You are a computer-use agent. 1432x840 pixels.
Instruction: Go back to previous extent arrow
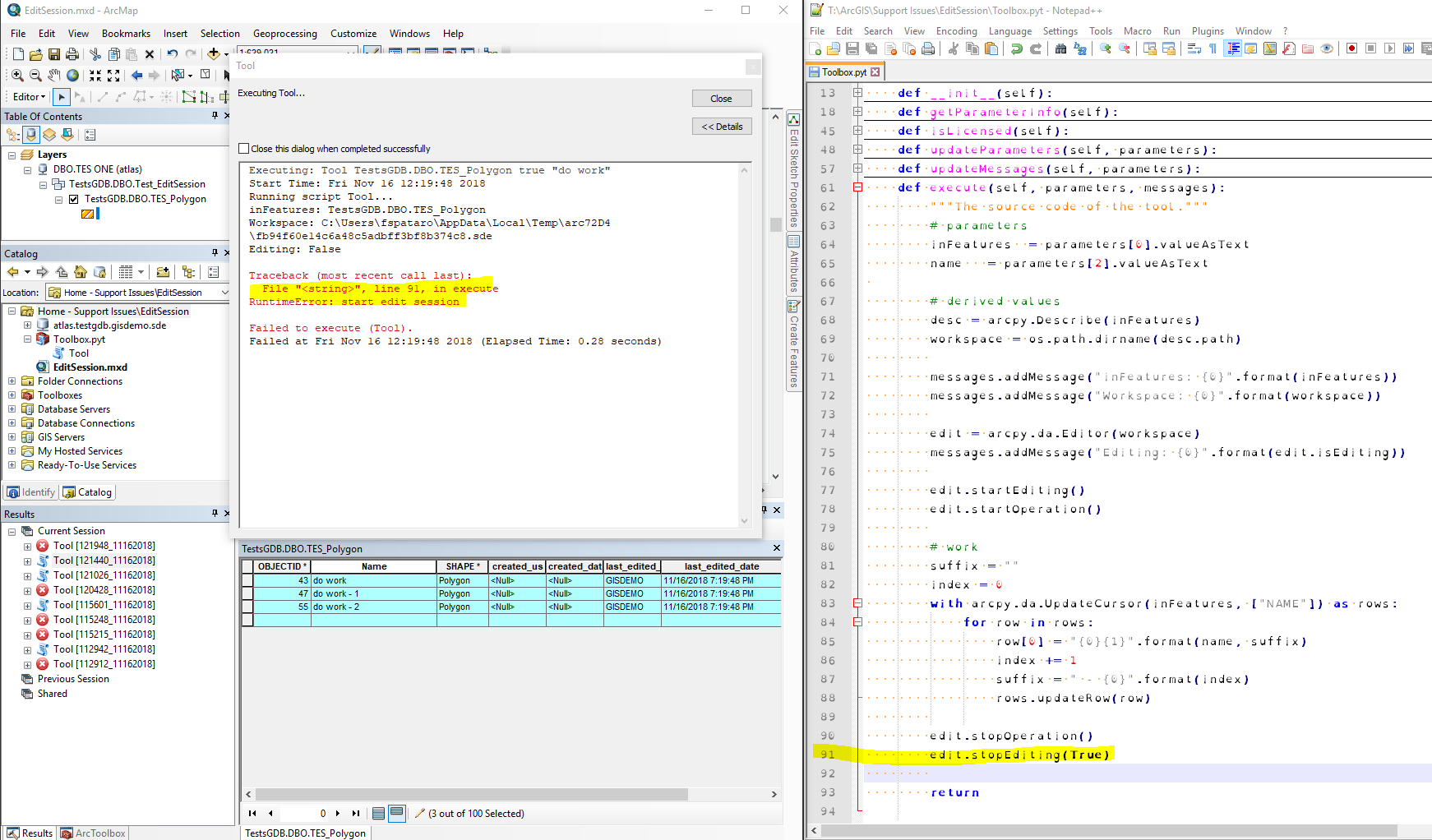[x=136, y=75]
